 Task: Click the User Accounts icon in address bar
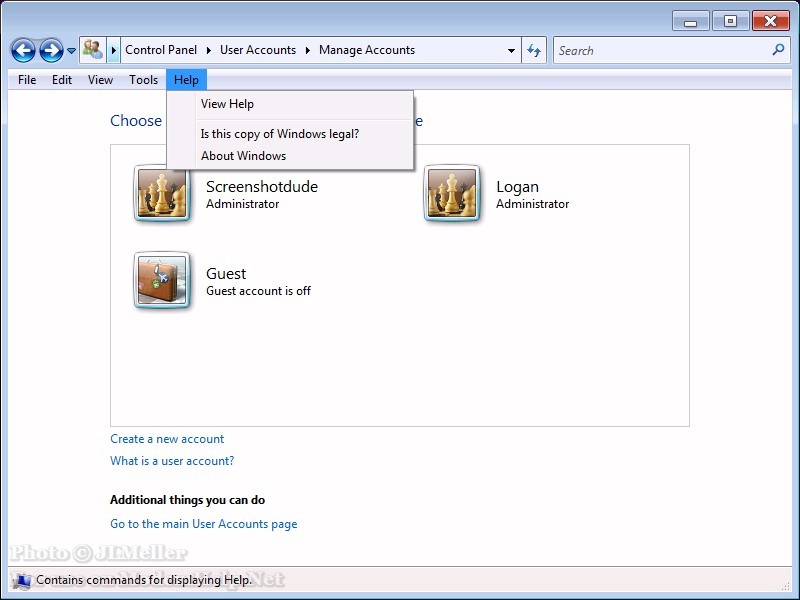point(93,50)
